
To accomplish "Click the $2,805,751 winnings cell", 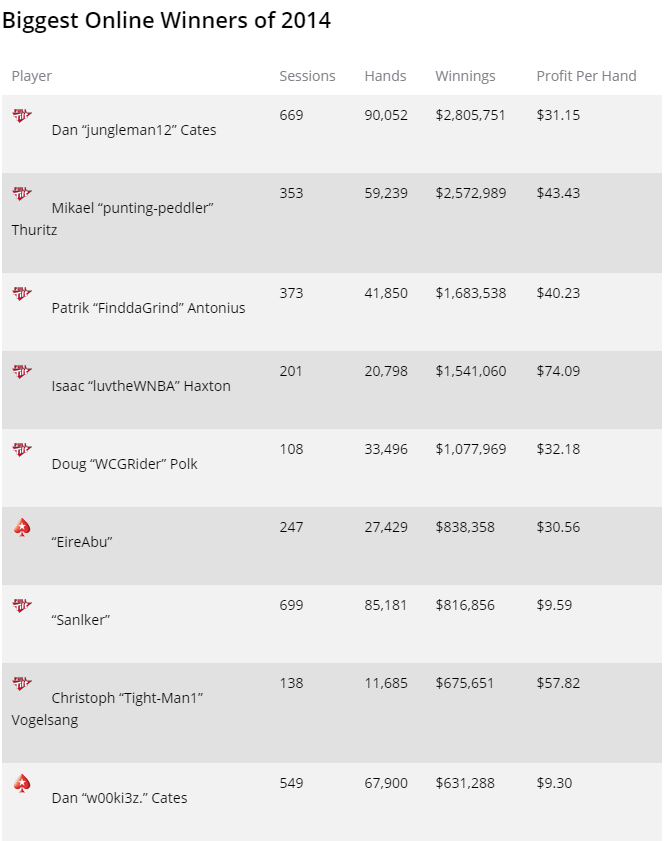I will pos(470,115).
